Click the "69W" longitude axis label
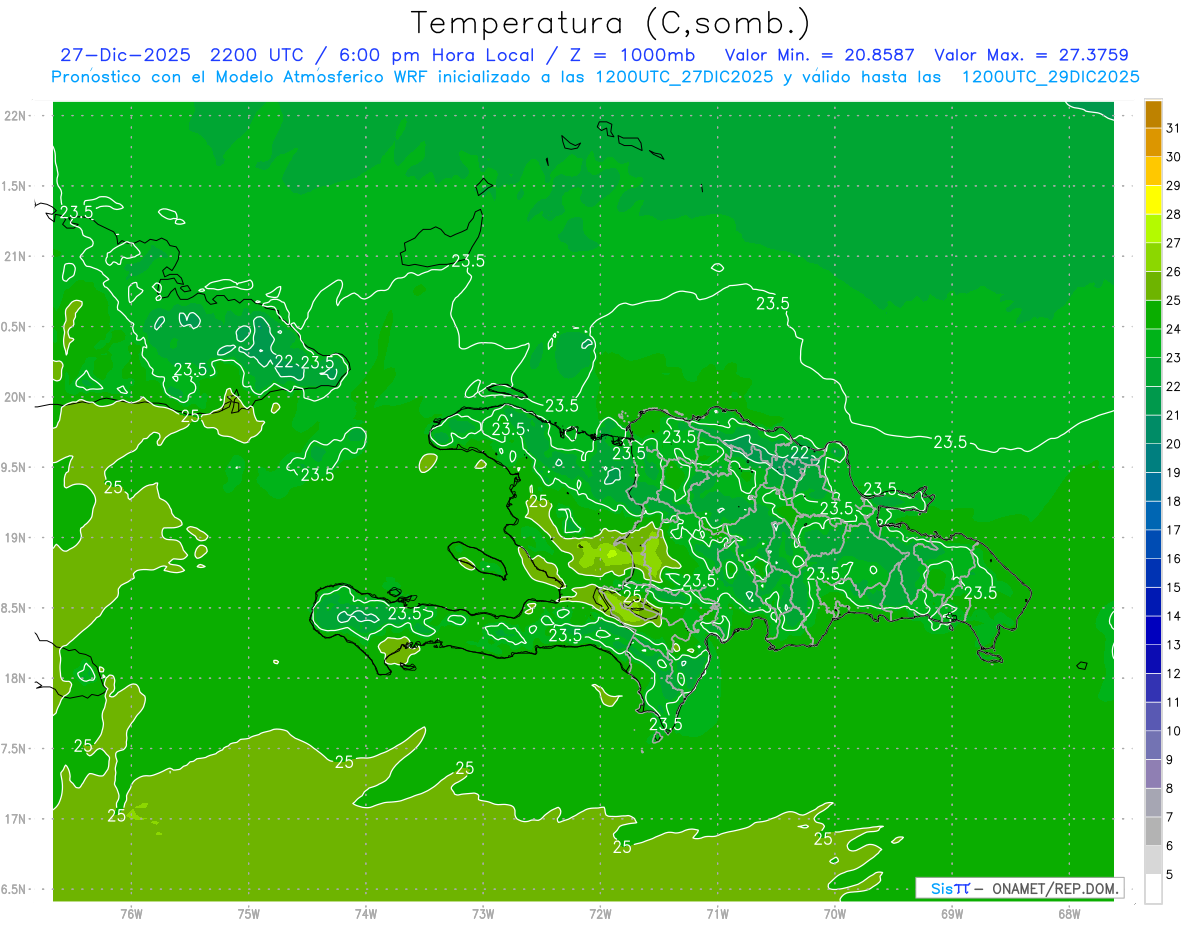The image size is (1200, 927). coord(952,914)
